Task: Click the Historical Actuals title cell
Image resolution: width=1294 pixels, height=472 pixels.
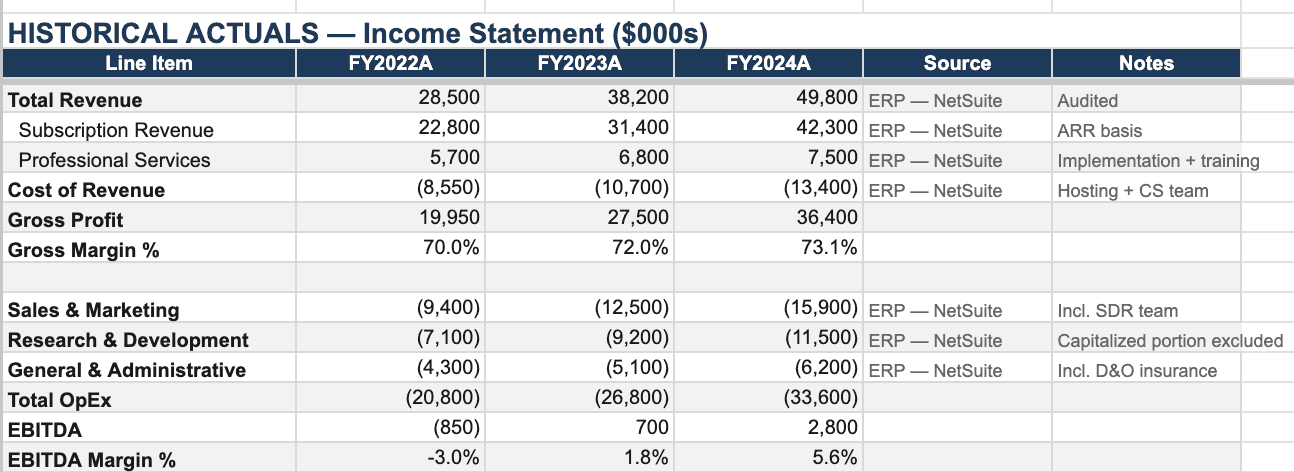Action: click(358, 34)
